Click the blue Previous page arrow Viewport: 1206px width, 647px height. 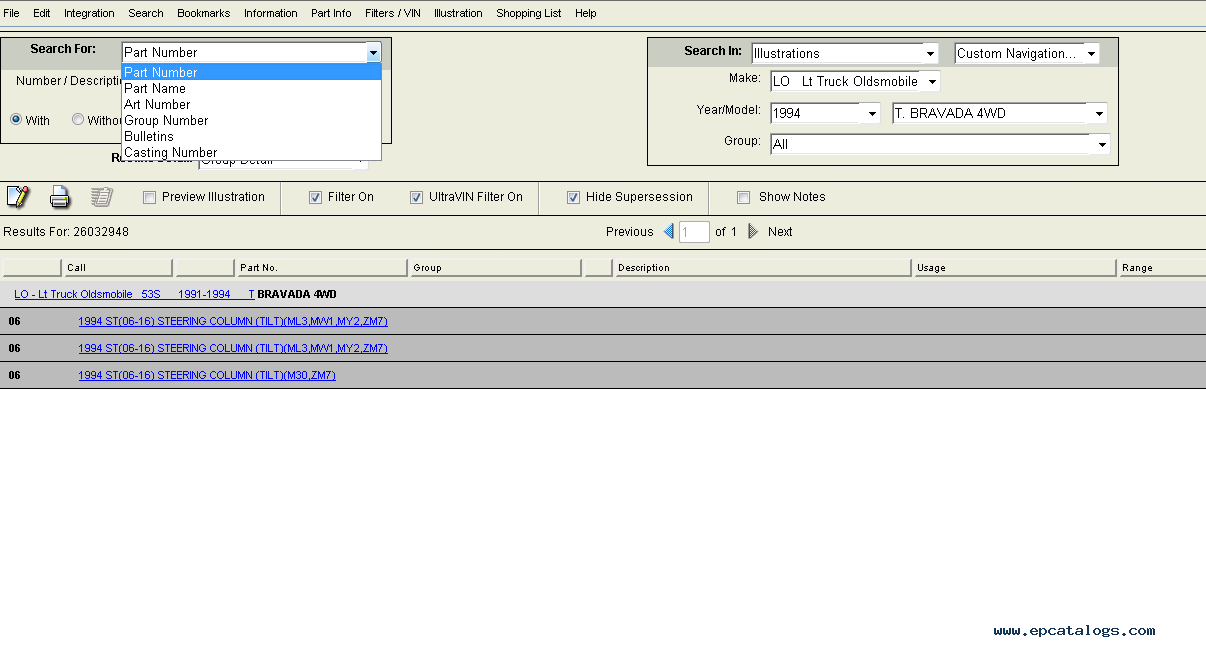(668, 232)
